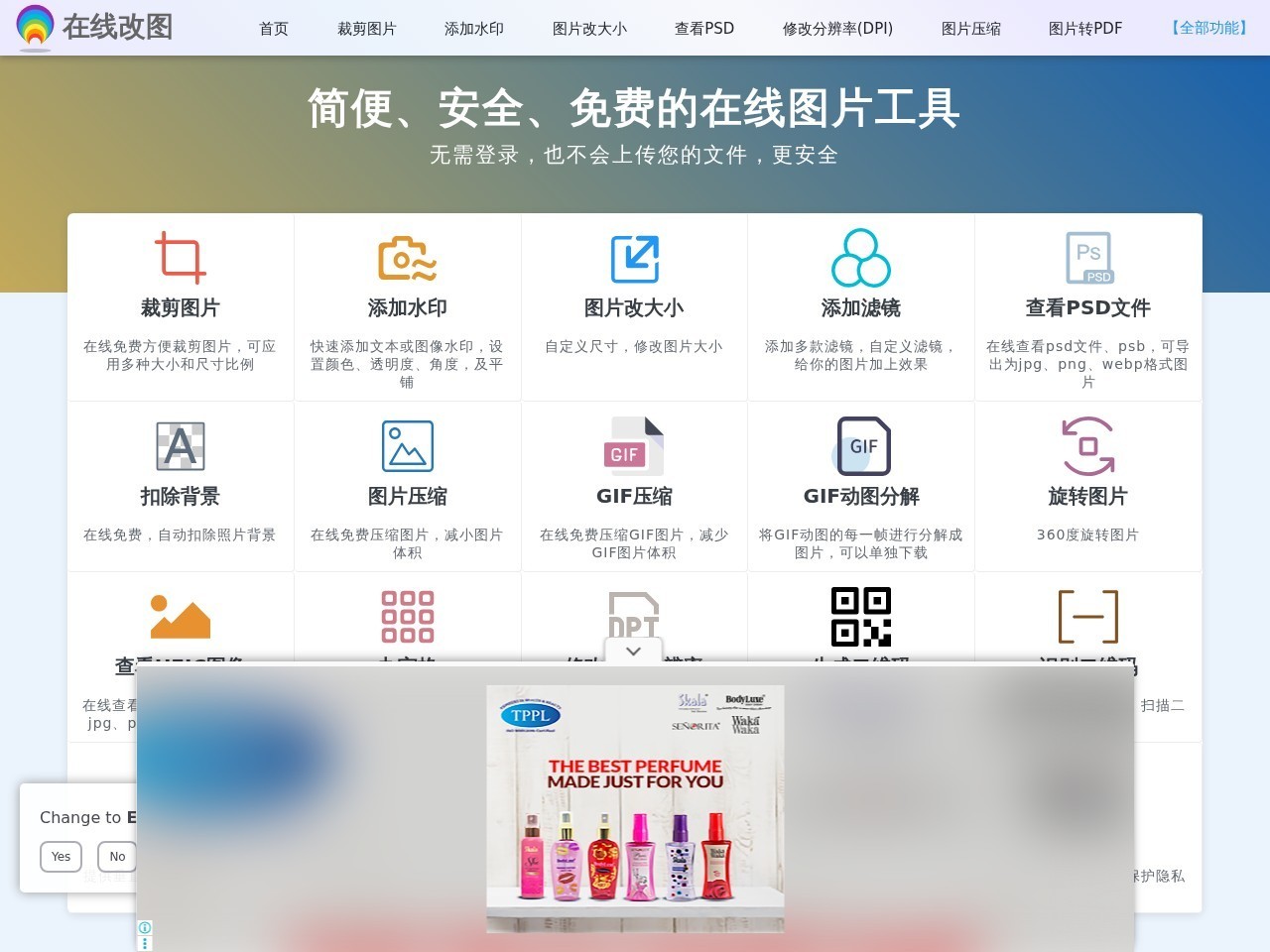Go to 首页 in the navigation bar

[274, 29]
